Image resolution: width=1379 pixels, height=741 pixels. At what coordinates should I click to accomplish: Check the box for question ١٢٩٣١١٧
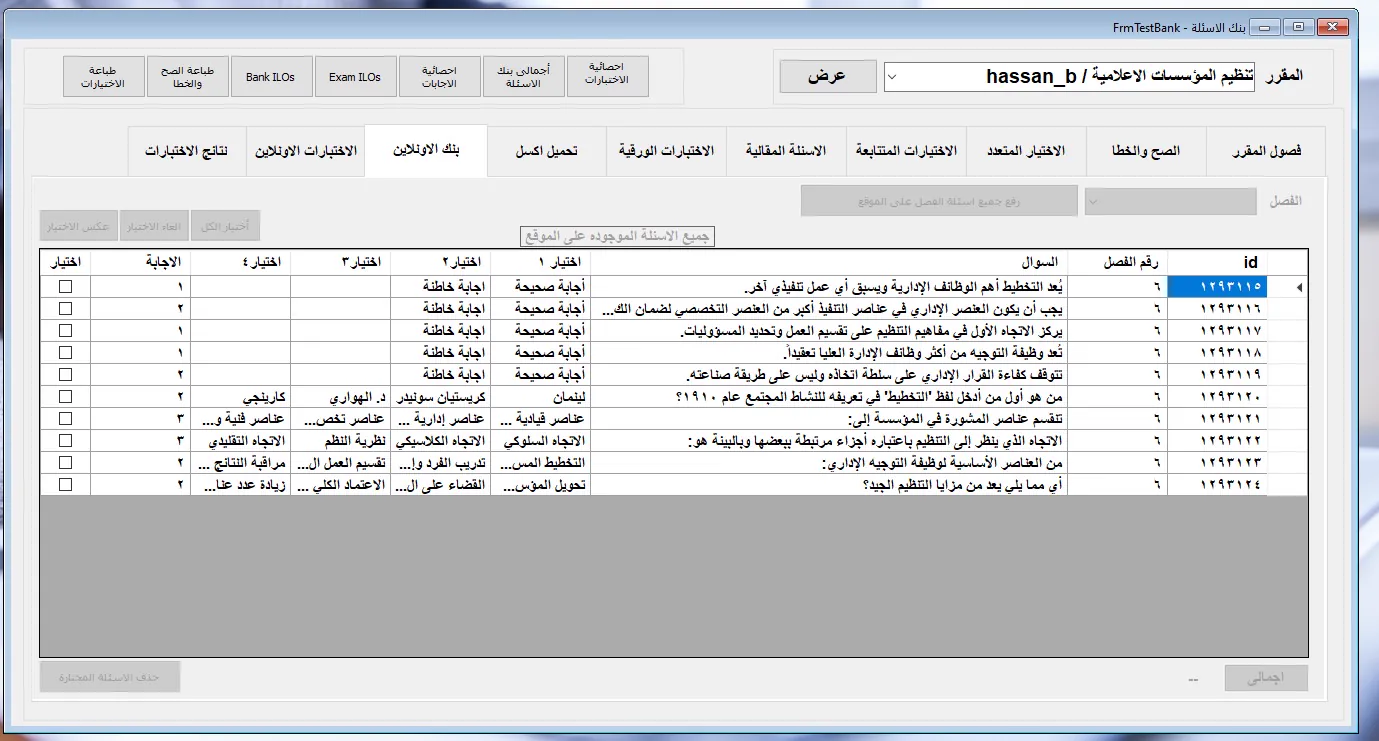66,331
